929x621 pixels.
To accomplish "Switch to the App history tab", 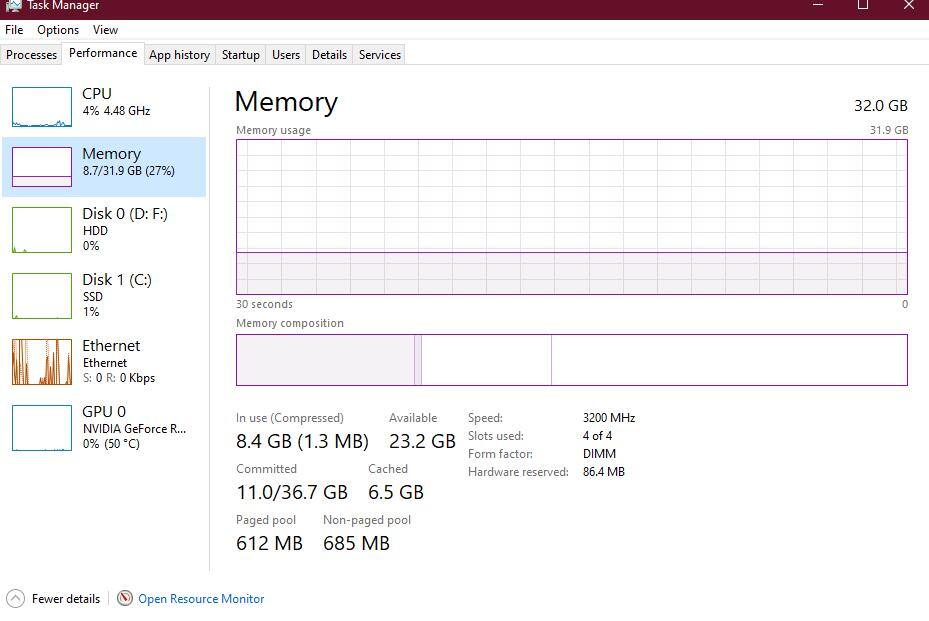I will tap(179, 55).
